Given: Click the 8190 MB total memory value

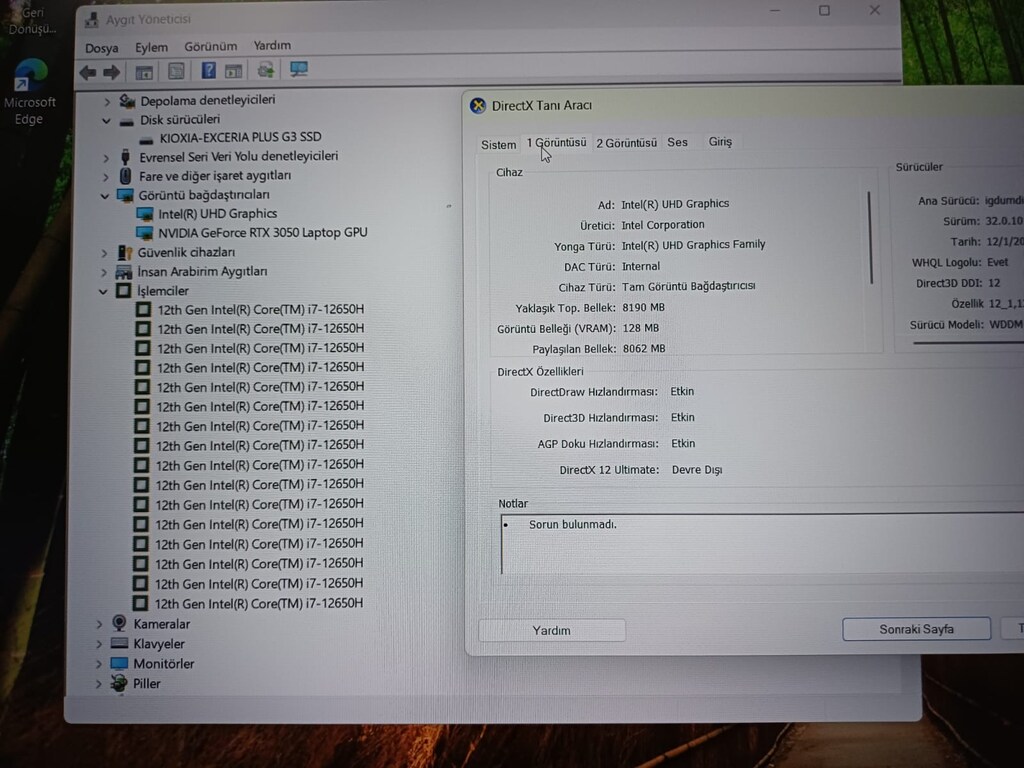Looking at the screenshot, I should [x=643, y=308].
